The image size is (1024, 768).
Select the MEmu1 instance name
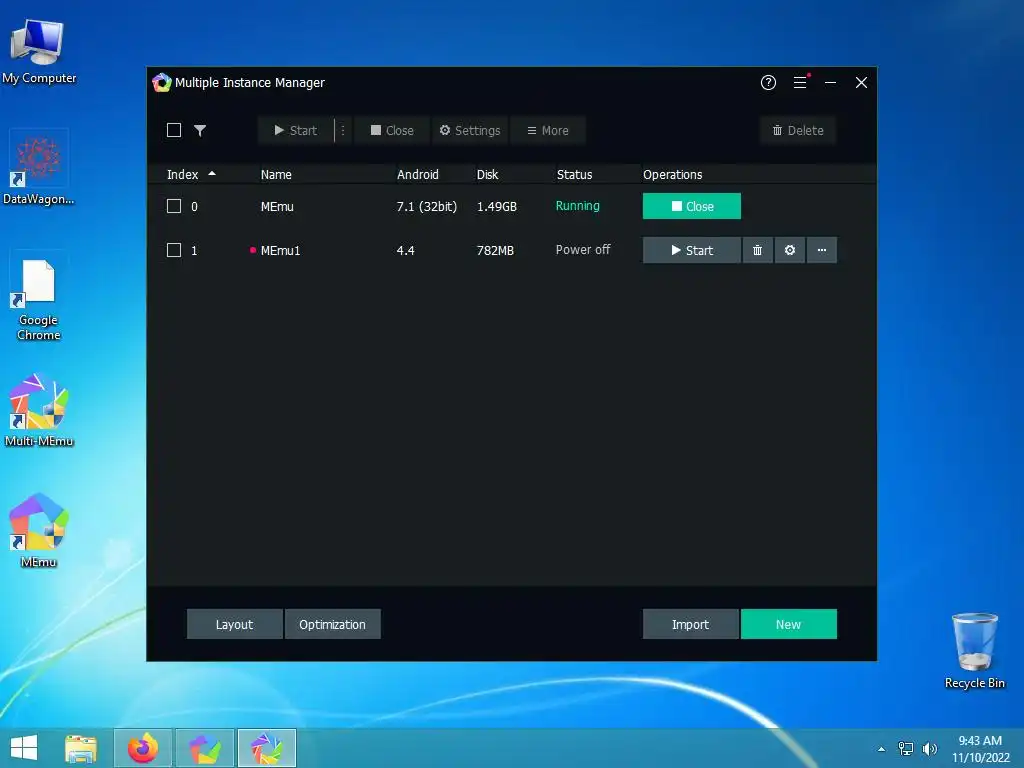pos(280,250)
